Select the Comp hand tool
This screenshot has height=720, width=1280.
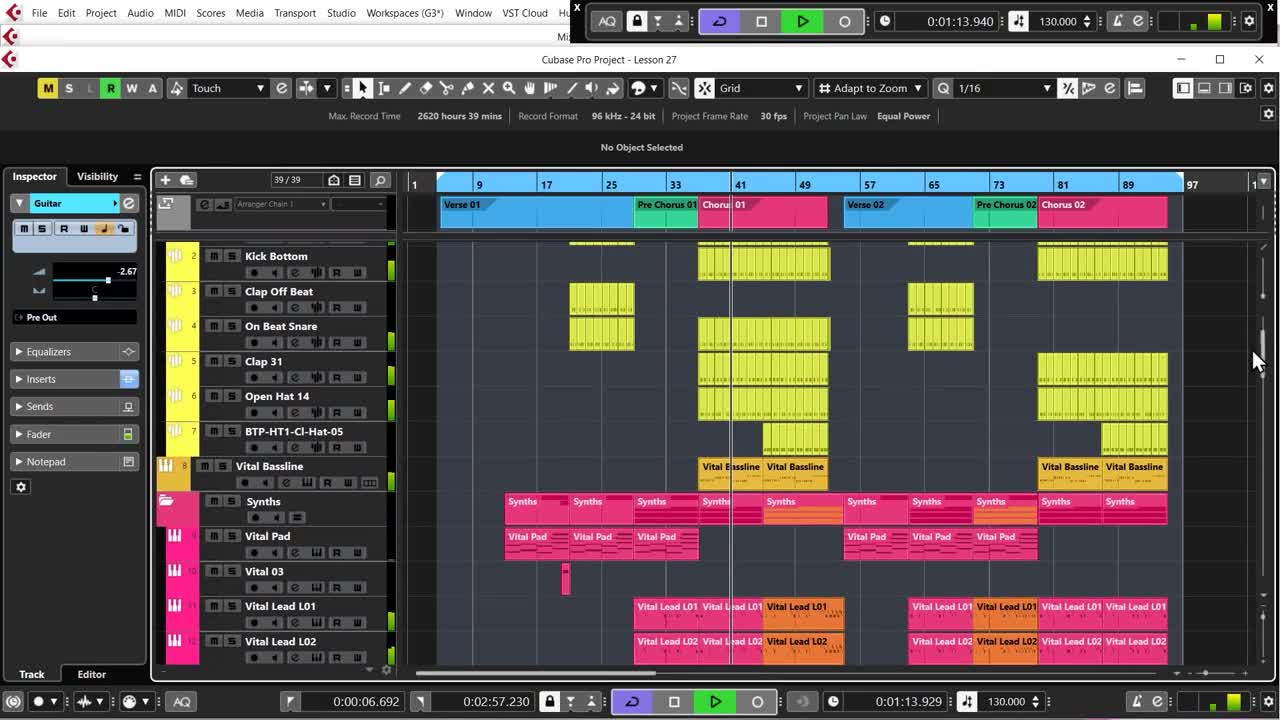(x=530, y=88)
